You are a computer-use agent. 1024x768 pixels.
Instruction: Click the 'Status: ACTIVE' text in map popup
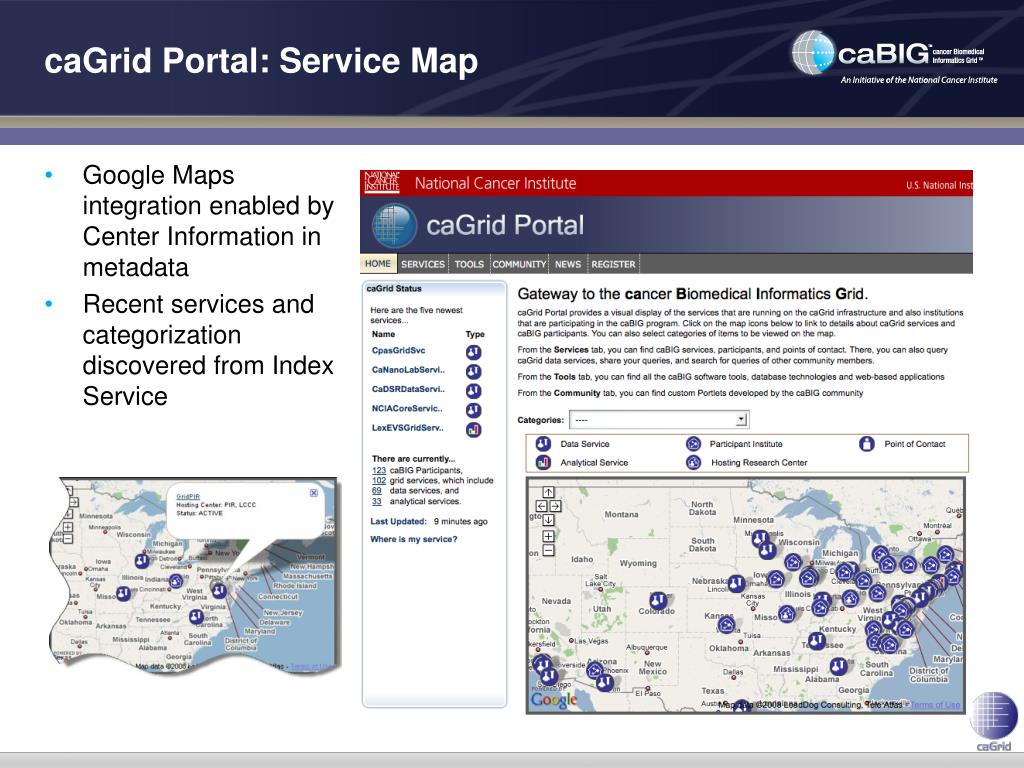tap(199, 513)
